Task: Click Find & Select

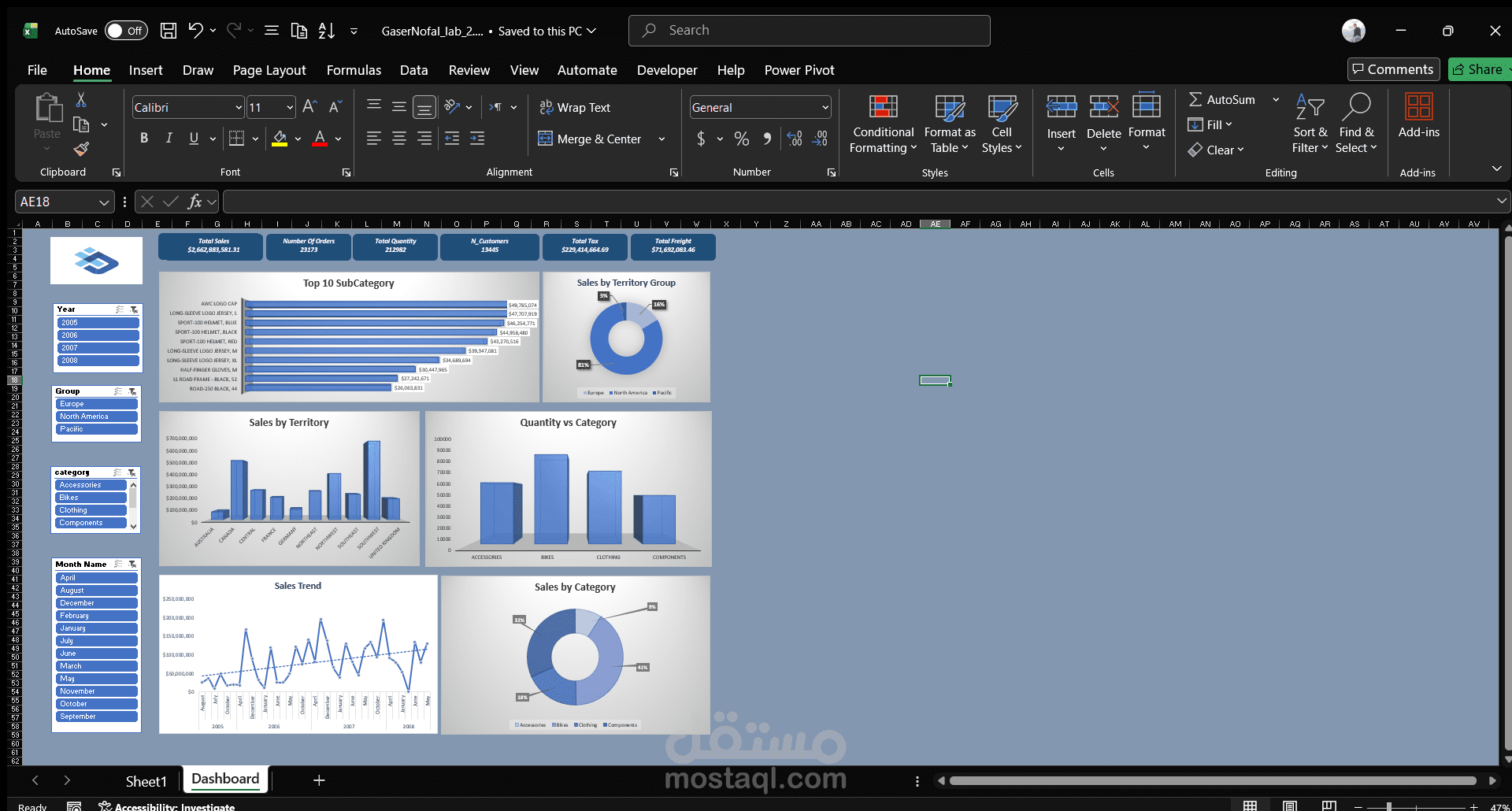Action: pyautogui.click(x=1356, y=124)
